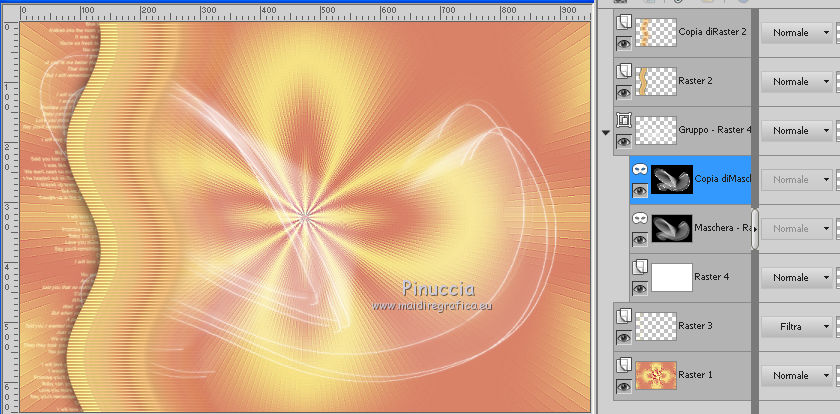Select the layer named Raster 3
The width and height of the screenshot is (840, 414).
[x=695, y=326]
